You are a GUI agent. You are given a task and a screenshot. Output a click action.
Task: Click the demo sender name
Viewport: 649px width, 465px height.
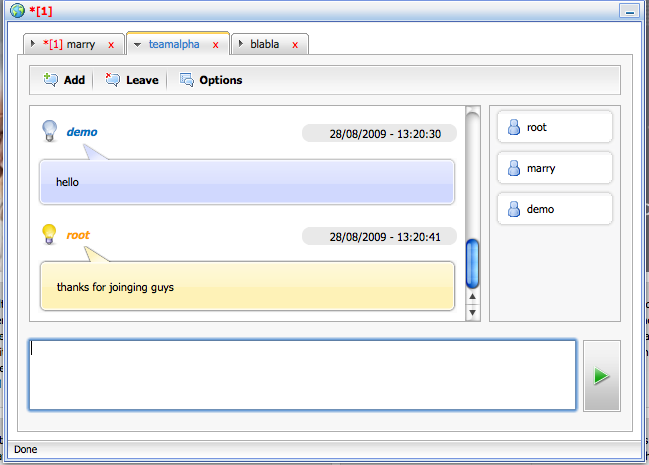pos(82,132)
